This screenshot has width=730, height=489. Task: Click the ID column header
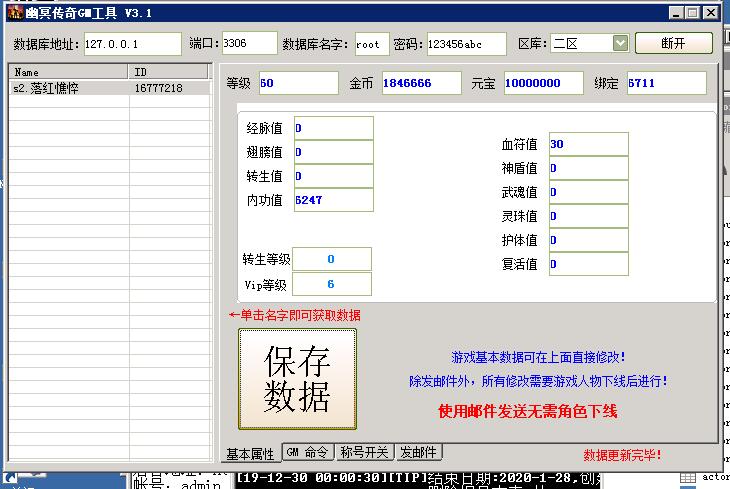[170, 72]
